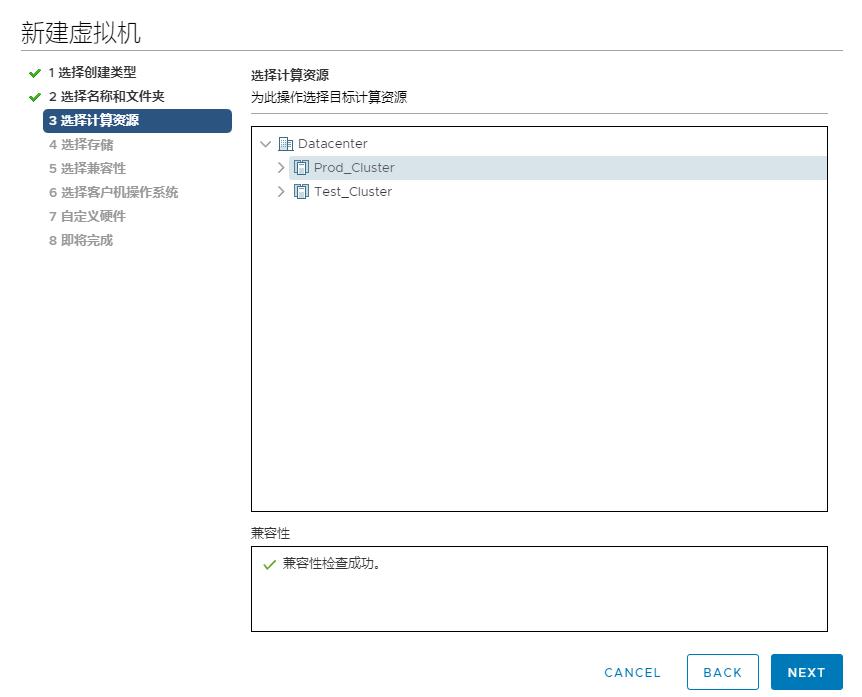Screen dimensions: 862x697
Task: Click the Datacenter building icon
Action: tap(286, 143)
